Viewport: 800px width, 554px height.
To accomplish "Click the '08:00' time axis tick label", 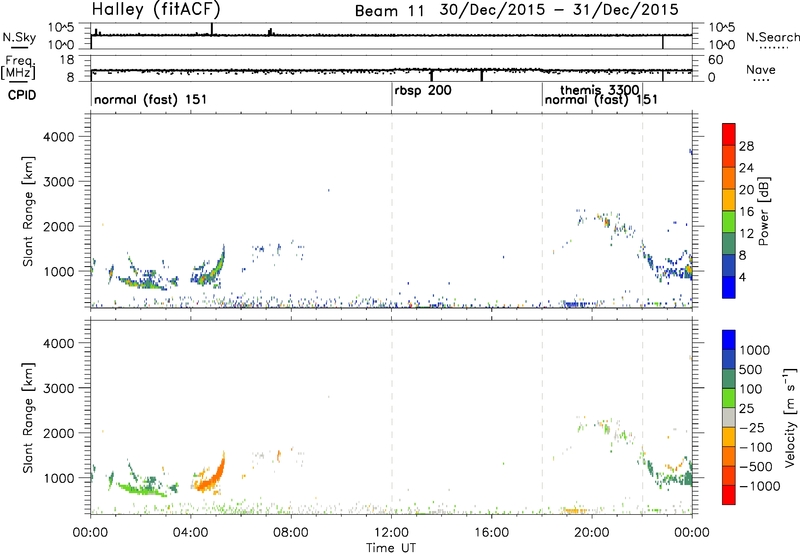I will 291,533.
